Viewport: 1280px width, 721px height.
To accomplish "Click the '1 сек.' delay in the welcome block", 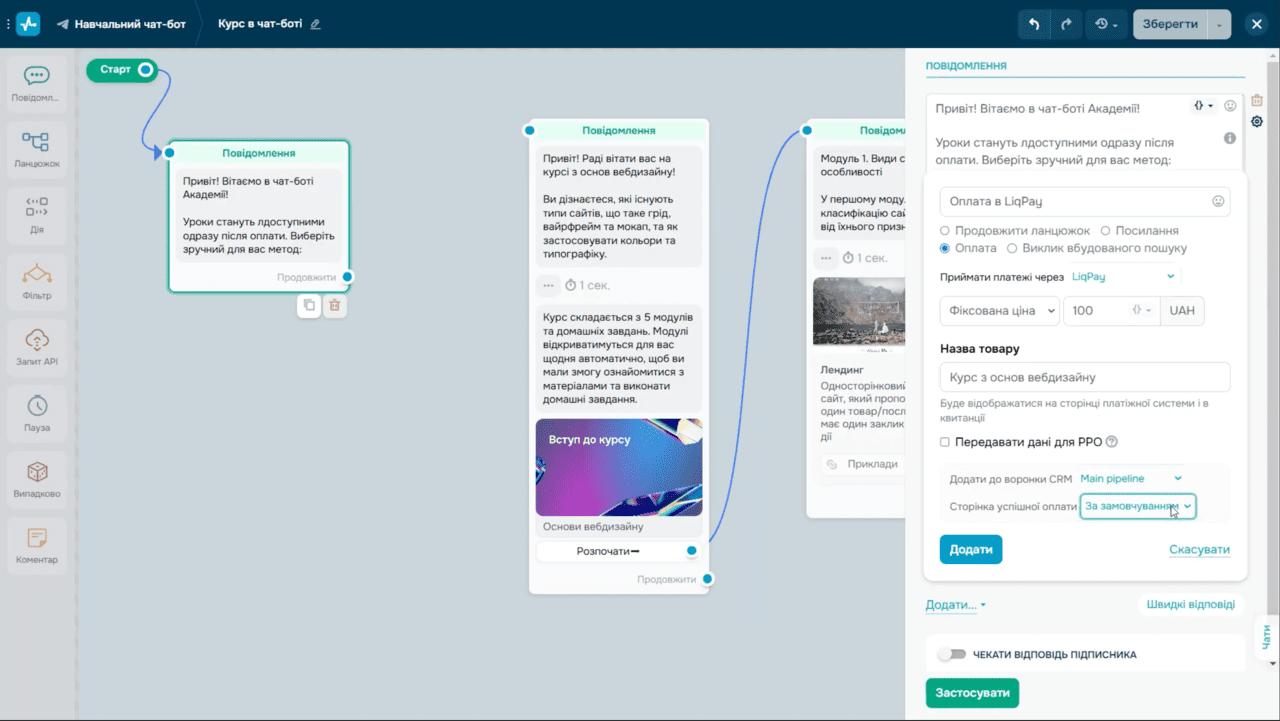I will click(588, 285).
